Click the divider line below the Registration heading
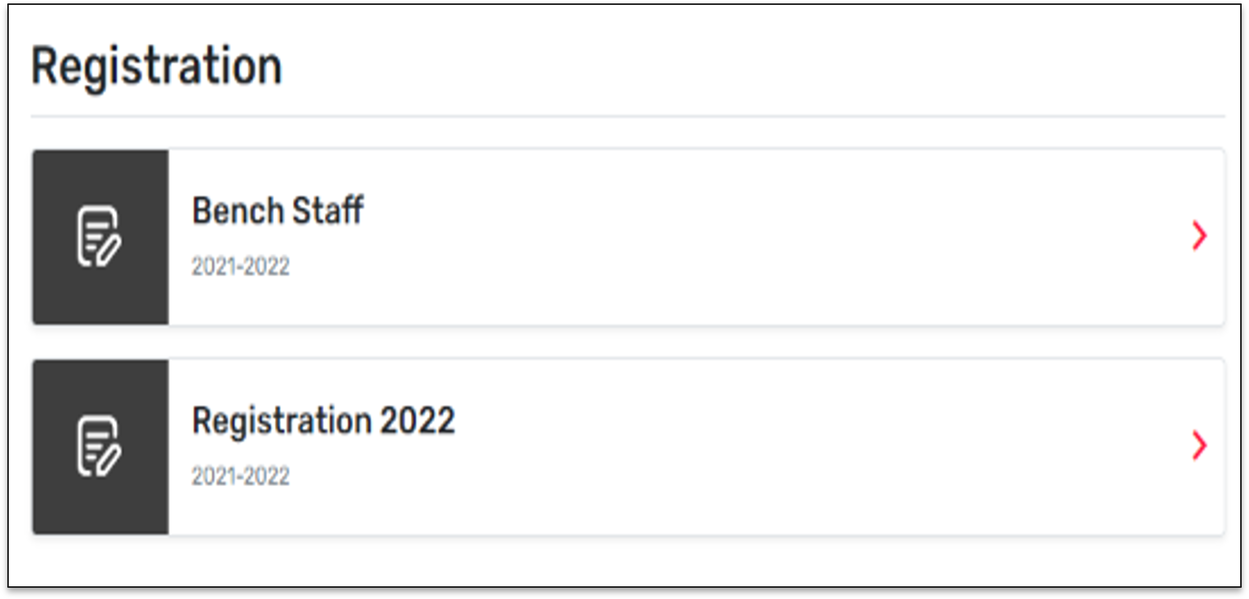Image resolution: width=1249 pixels, height=599 pixels. click(x=627, y=116)
